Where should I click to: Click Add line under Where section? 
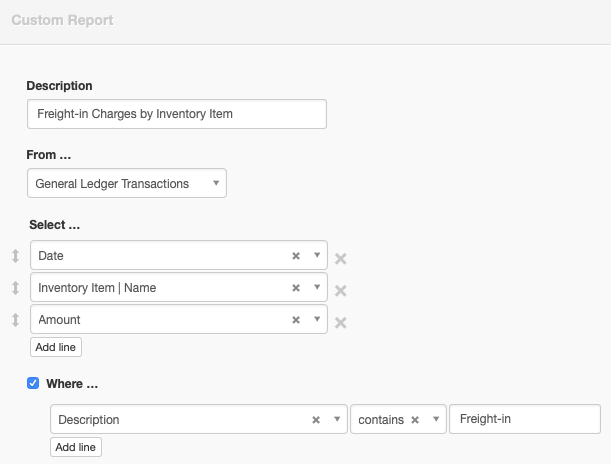(76, 447)
